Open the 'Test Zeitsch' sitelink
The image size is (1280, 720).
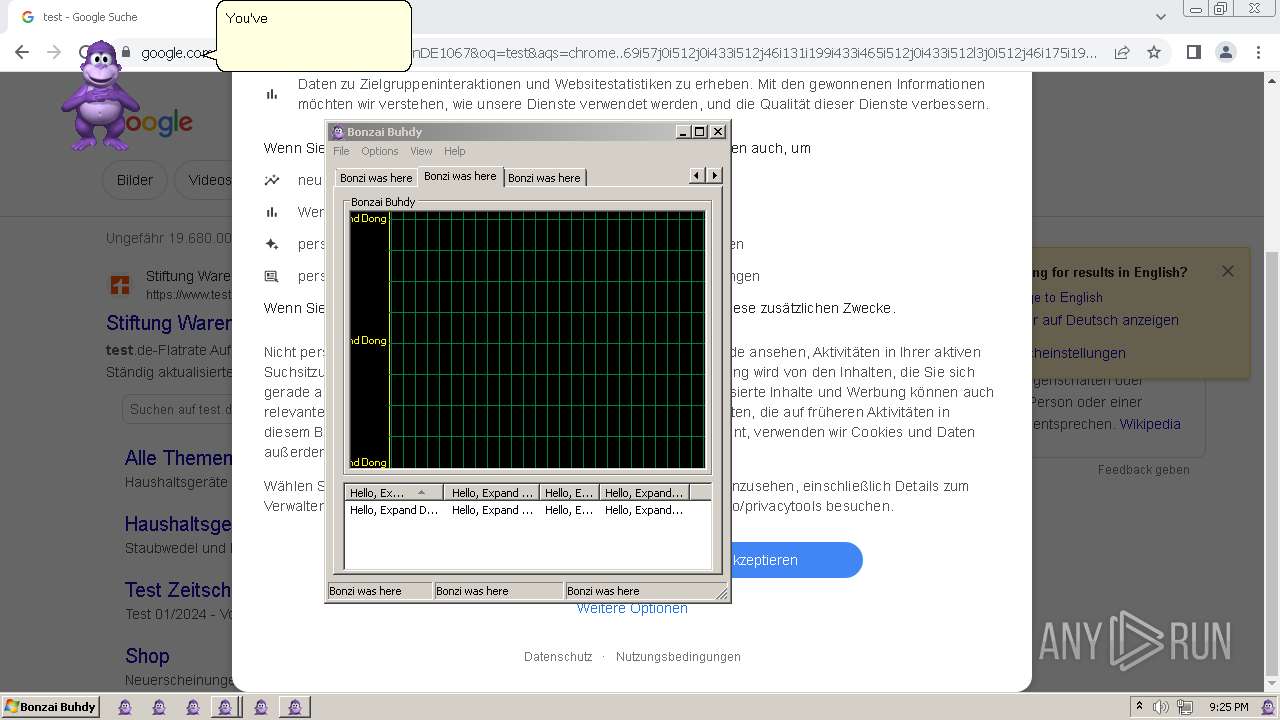178,590
